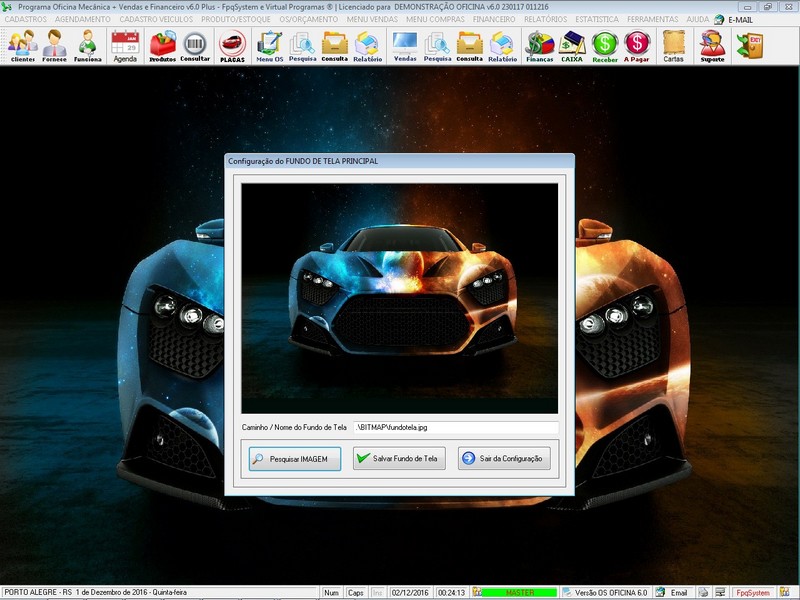Open the AGENDAMENTO menu
This screenshot has width=800, height=600.
[x=83, y=19]
